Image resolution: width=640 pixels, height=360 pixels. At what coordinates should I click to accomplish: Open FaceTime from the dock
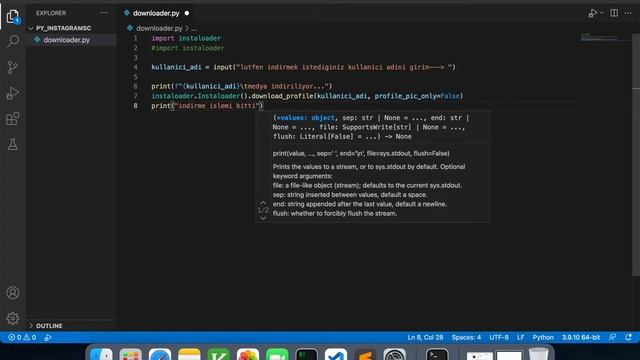277,354
